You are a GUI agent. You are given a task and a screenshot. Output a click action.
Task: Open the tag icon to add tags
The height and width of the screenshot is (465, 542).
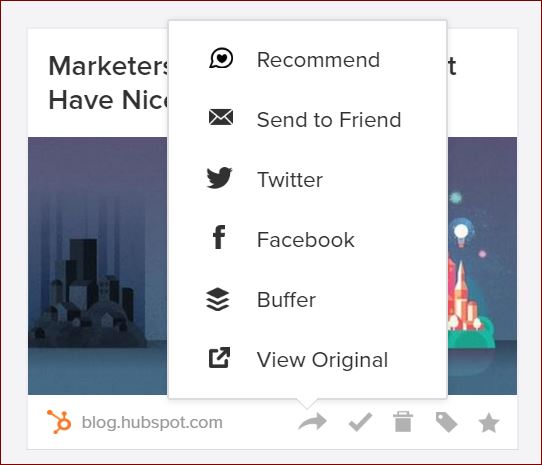click(447, 422)
